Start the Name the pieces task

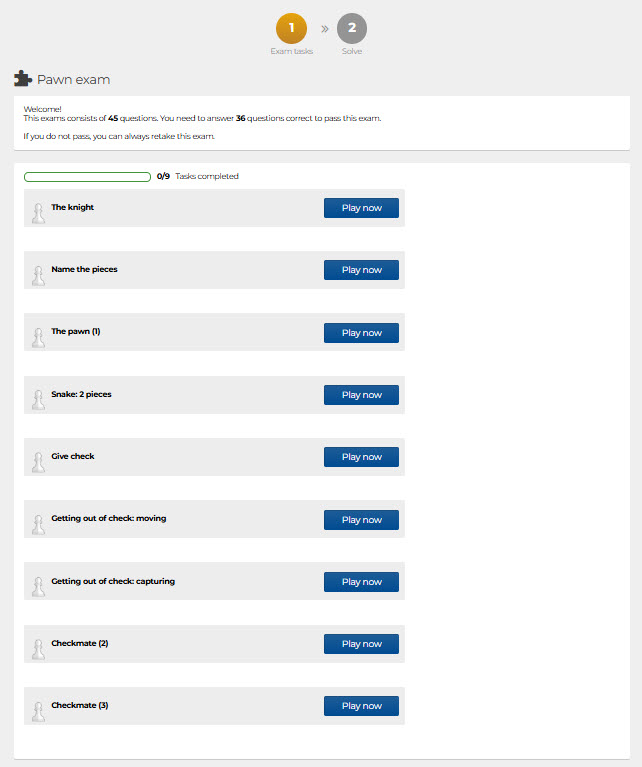[x=361, y=270]
